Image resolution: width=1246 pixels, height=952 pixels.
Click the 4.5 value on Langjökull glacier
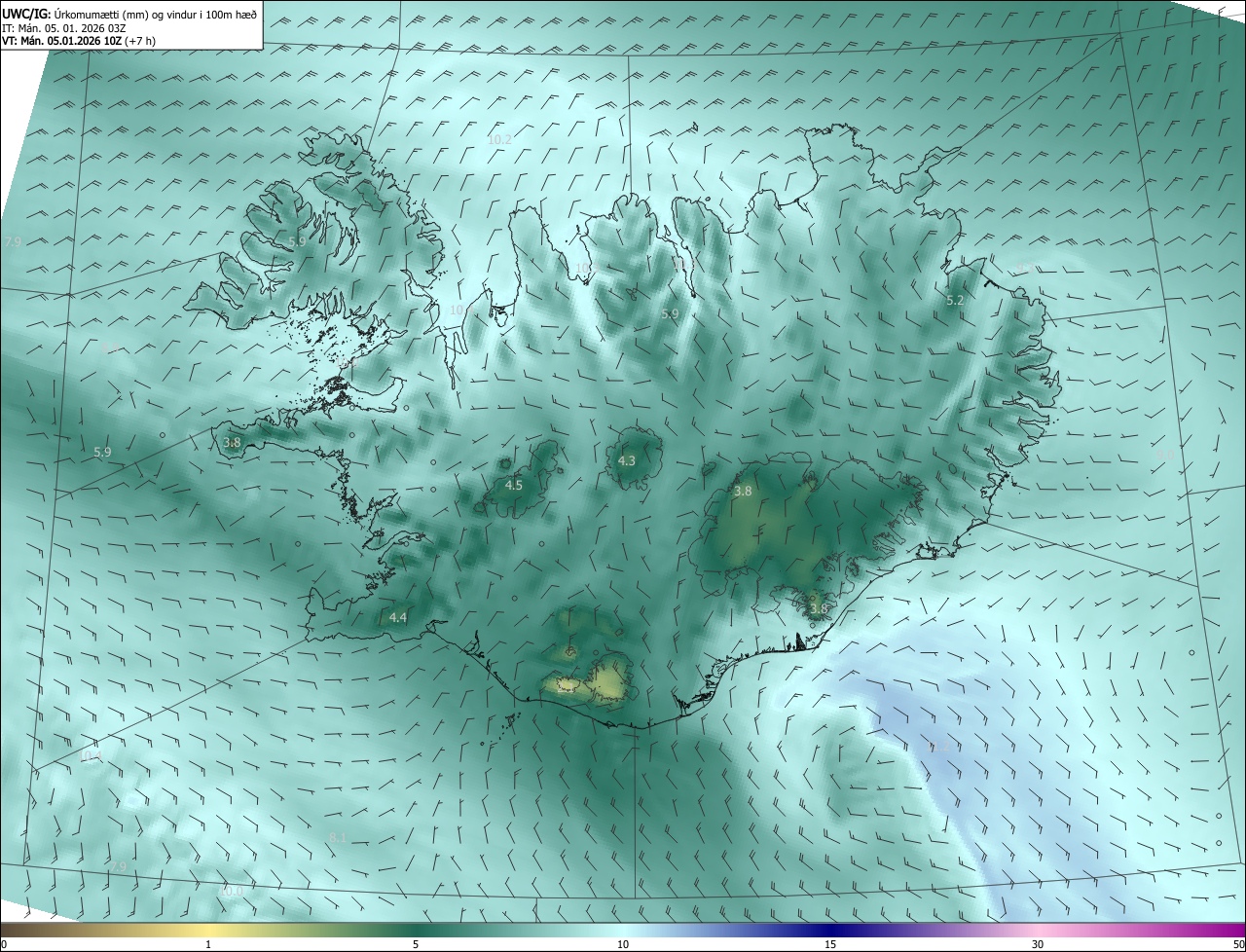click(514, 485)
